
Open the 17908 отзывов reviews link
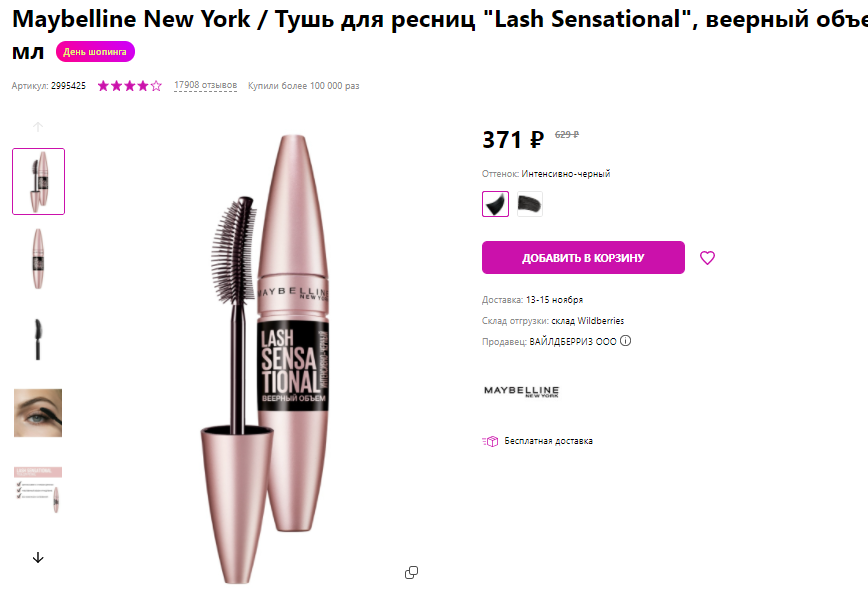(205, 86)
